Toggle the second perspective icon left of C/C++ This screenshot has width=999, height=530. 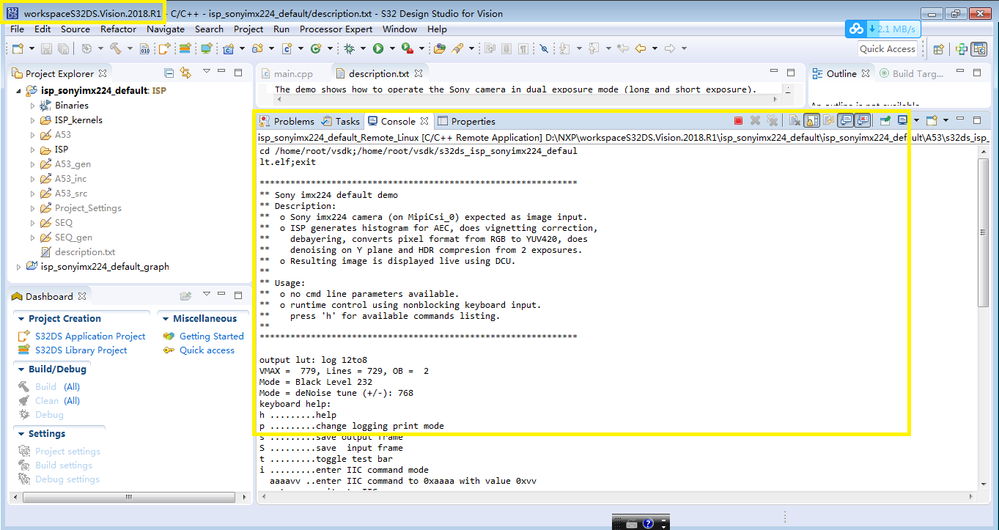click(x=961, y=49)
